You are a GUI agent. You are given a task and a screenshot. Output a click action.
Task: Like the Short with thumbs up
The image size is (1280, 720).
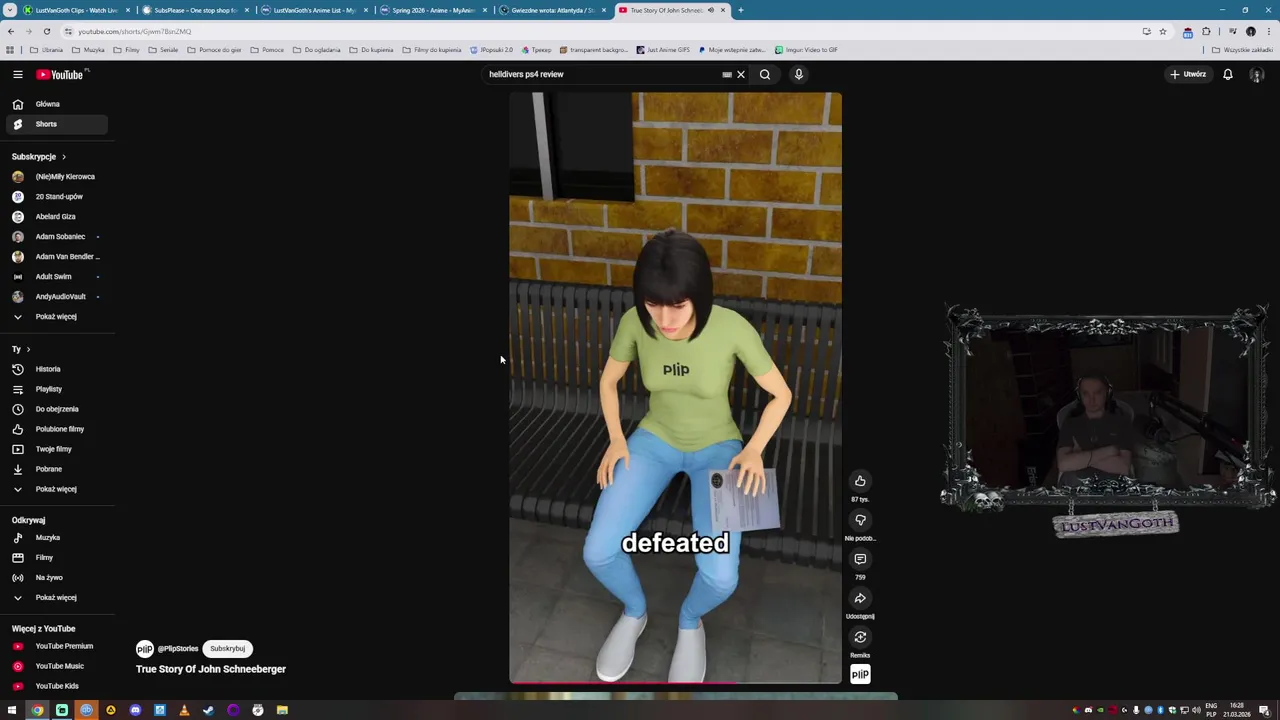(x=860, y=481)
